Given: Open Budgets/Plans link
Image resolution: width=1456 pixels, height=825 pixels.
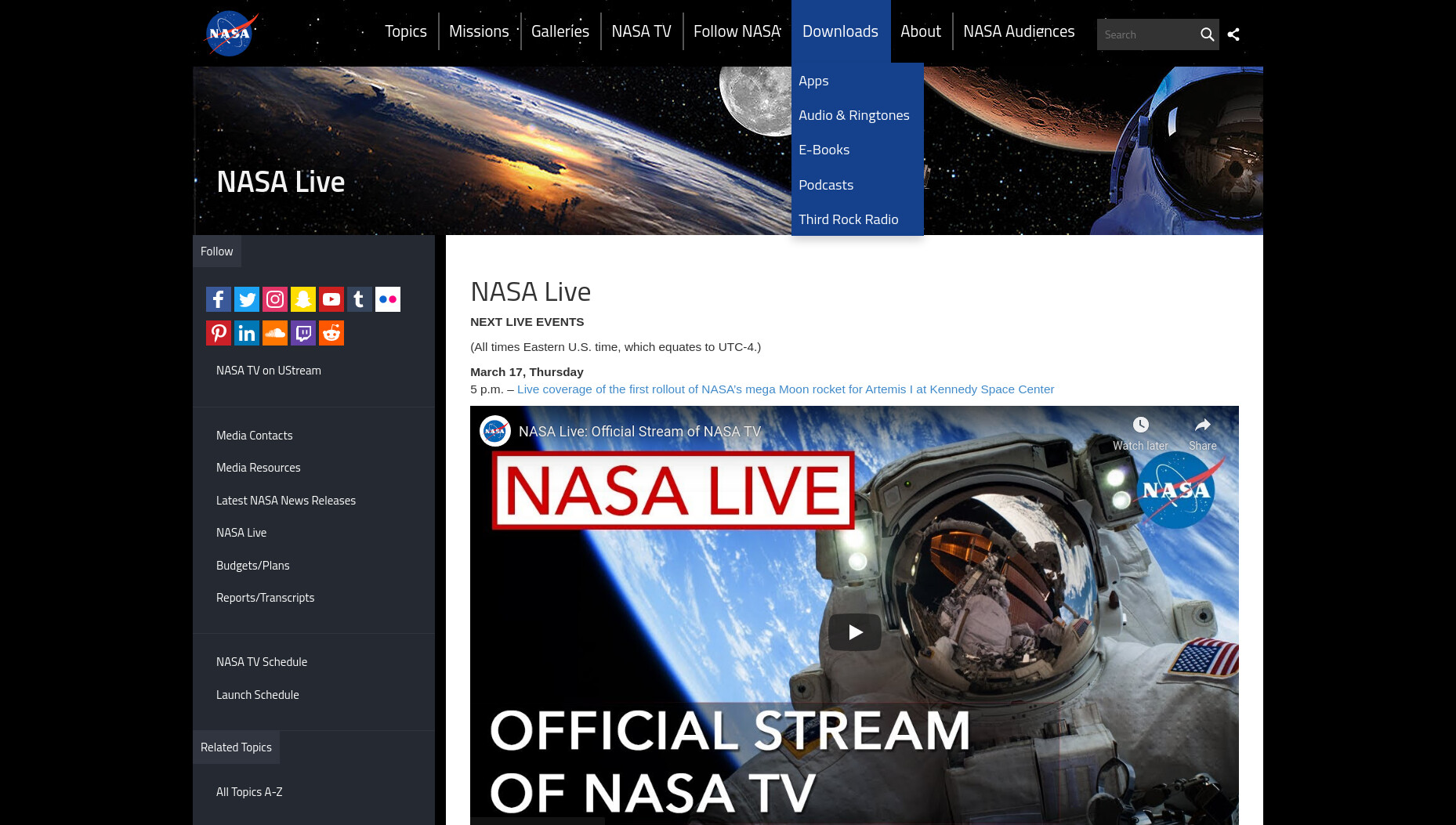Looking at the screenshot, I should pyautogui.click(x=253, y=566).
